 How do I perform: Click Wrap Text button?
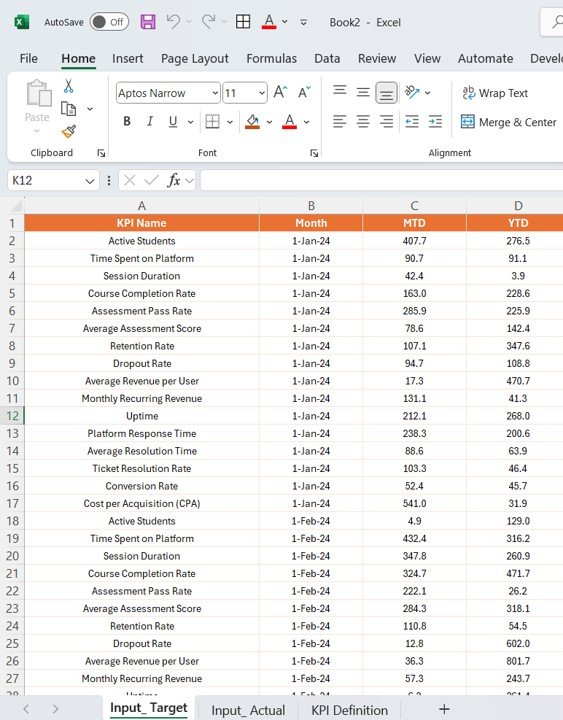coord(495,93)
